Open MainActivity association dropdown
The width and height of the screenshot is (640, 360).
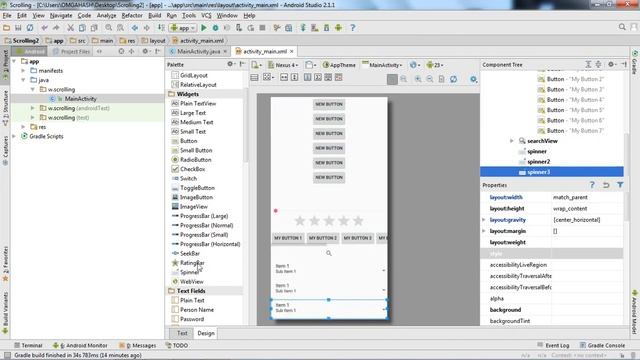382,65
